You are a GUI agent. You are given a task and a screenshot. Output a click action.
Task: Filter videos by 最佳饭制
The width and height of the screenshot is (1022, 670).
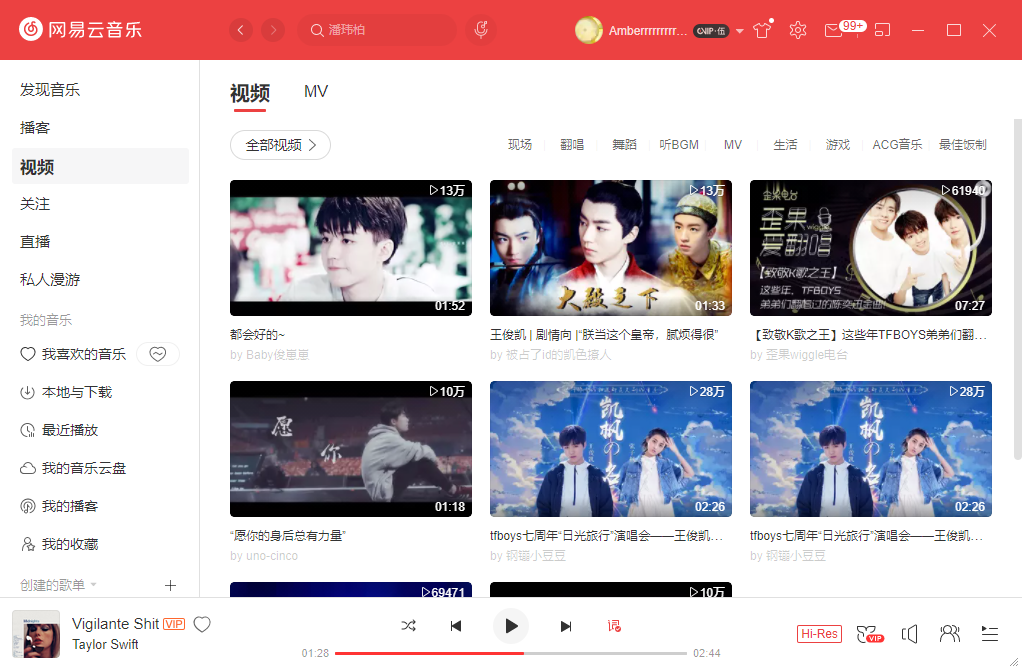point(963,145)
